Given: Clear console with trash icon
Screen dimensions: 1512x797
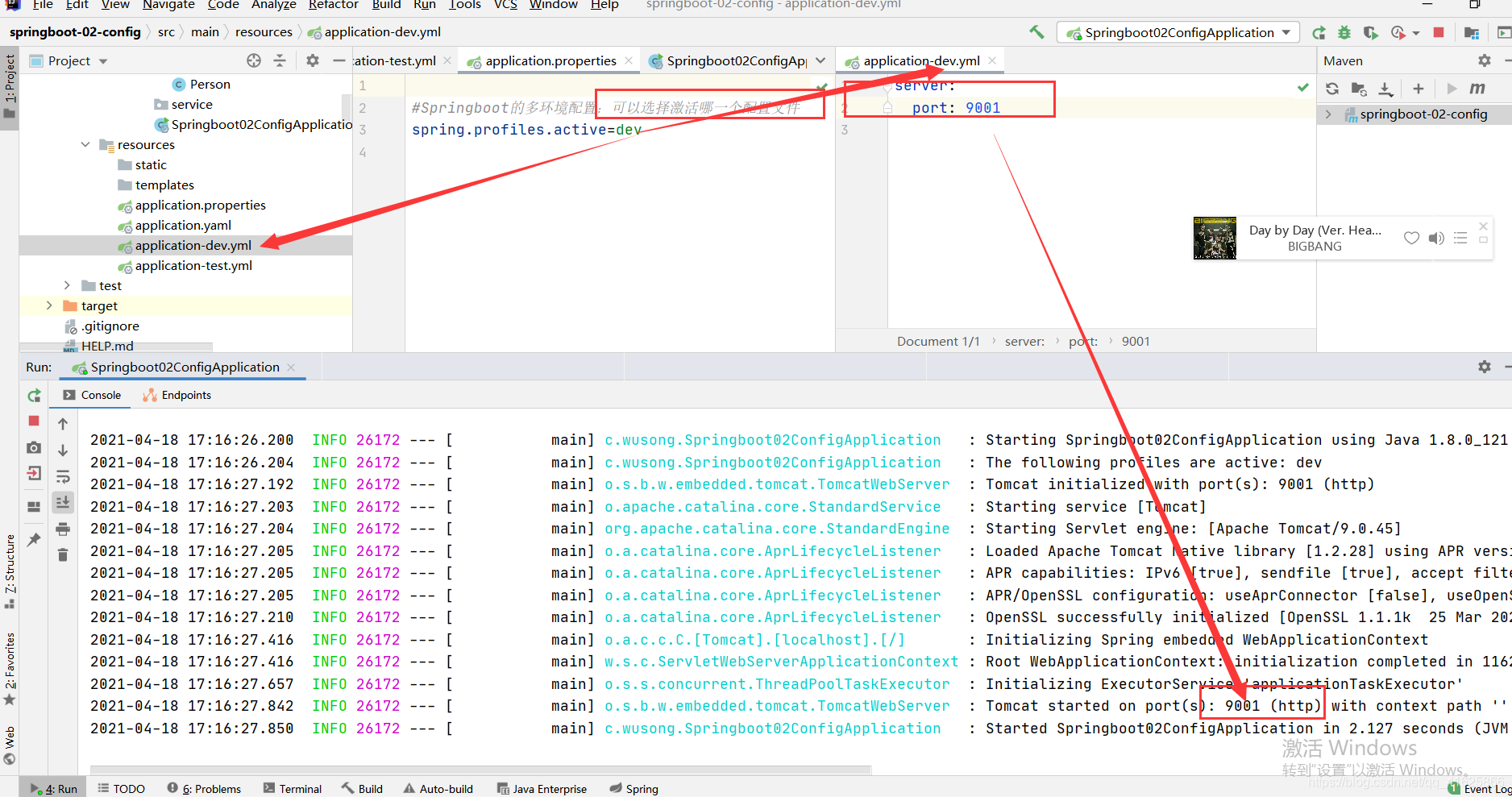Looking at the screenshot, I should [63, 555].
